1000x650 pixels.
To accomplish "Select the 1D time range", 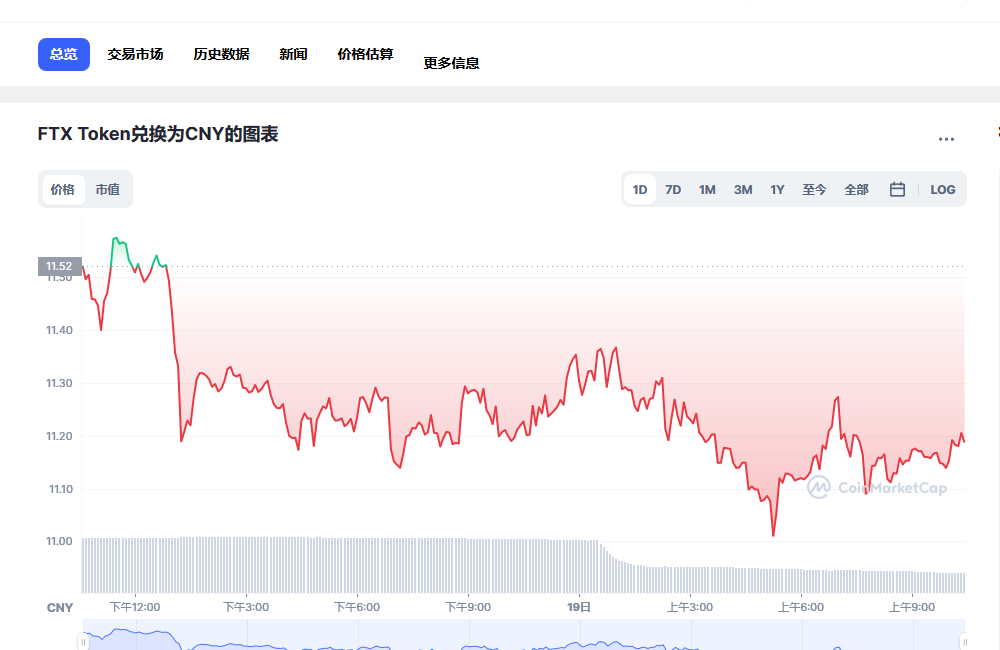I will (640, 189).
